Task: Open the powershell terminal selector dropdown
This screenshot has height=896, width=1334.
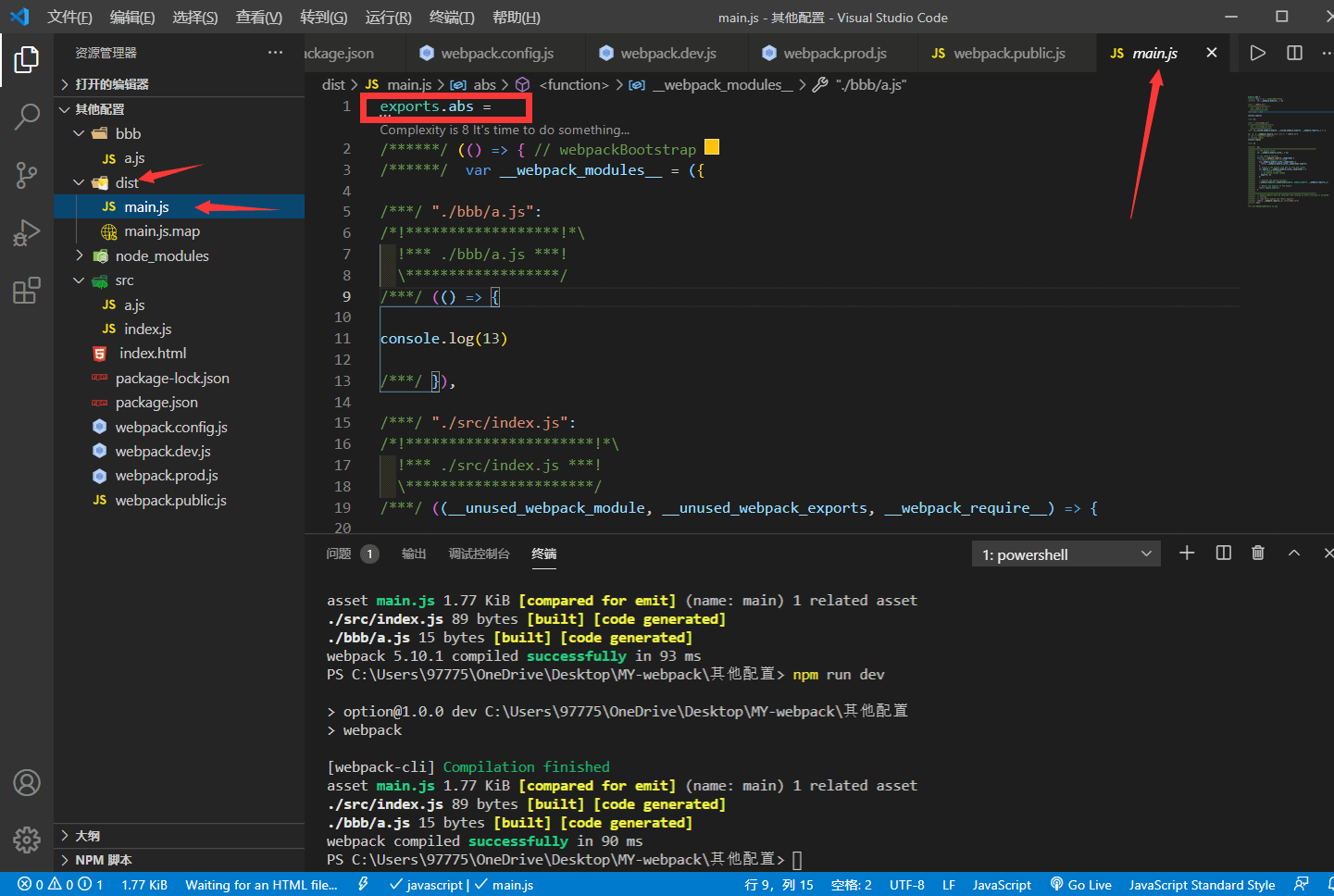Action: [x=1066, y=554]
